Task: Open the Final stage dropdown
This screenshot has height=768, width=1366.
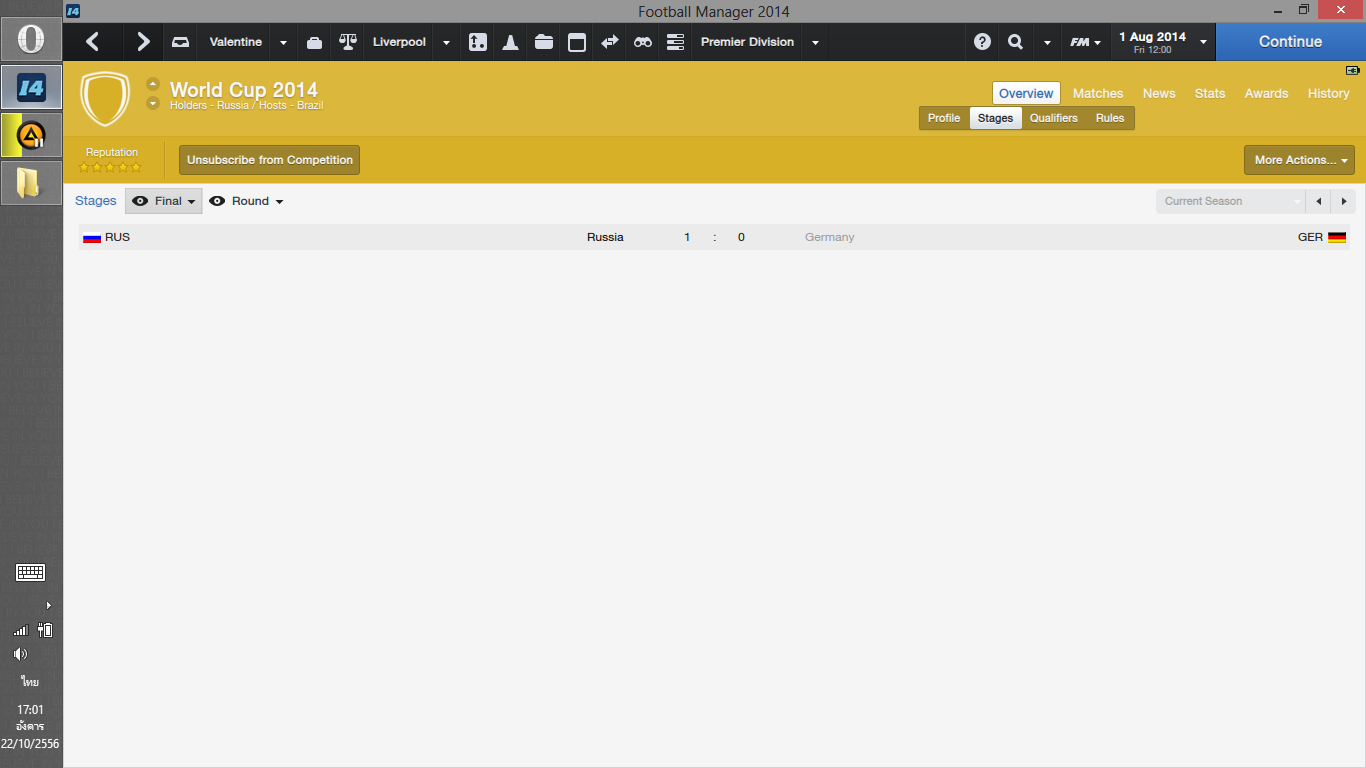Action: pyautogui.click(x=164, y=201)
